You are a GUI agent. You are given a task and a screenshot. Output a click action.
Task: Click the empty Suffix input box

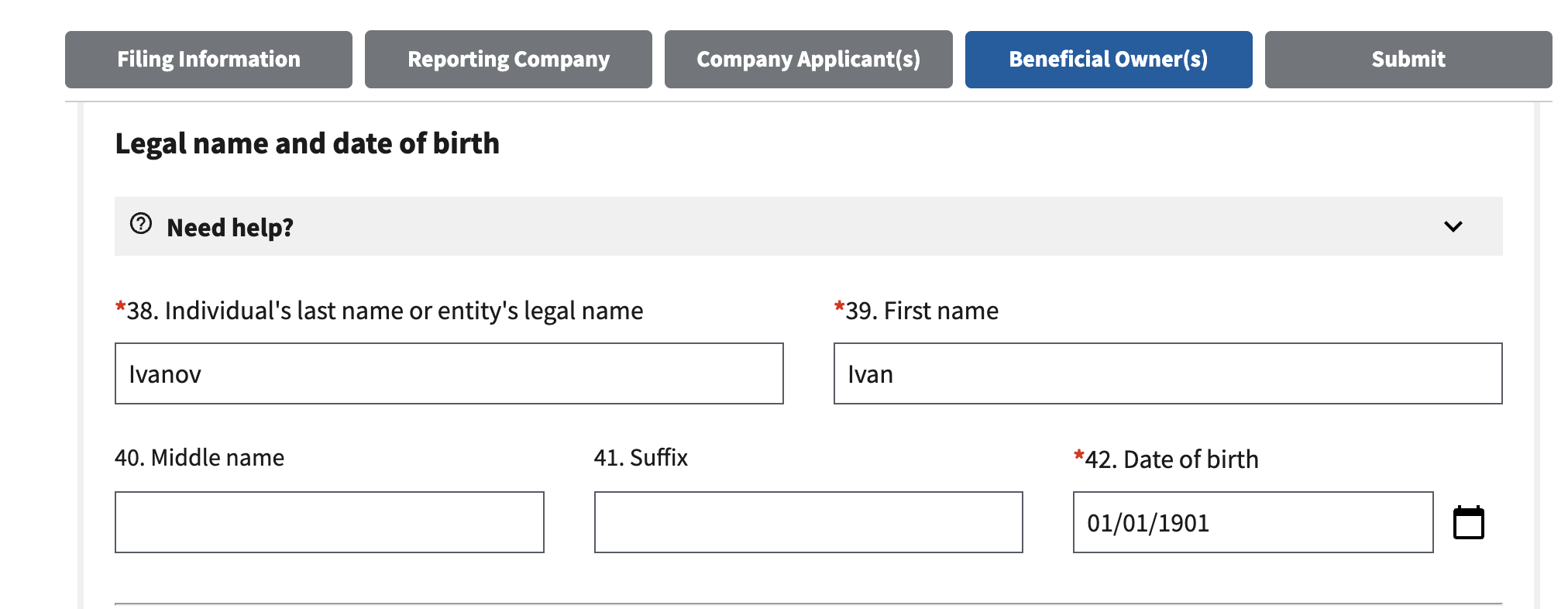pyautogui.click(x=808, y=522)
